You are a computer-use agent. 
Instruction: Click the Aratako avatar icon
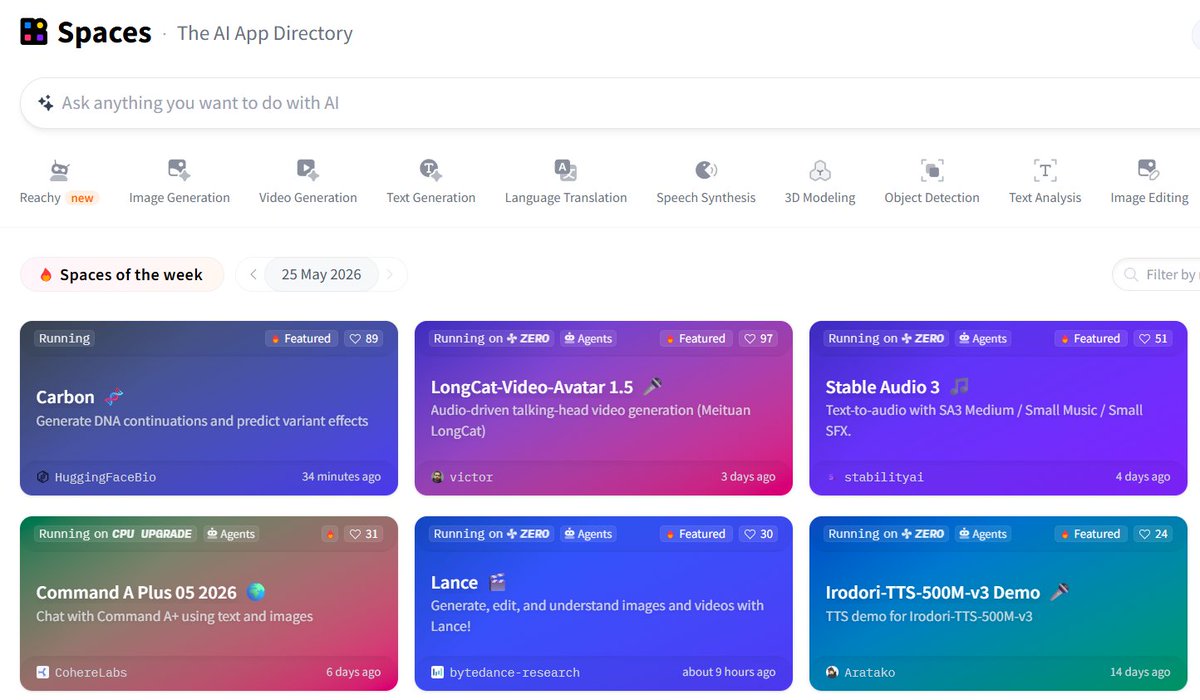click(832, 672)
